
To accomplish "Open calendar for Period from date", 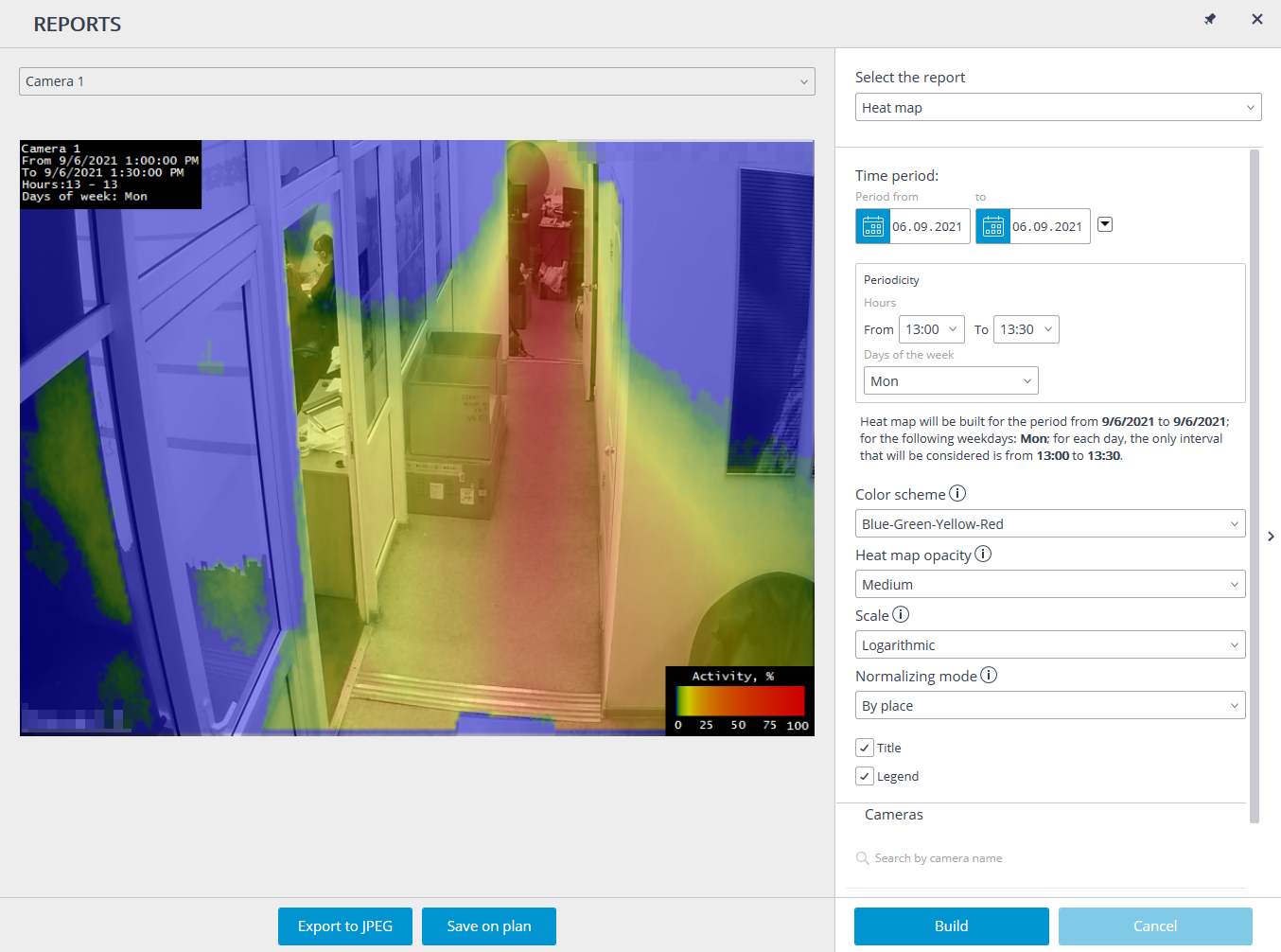I will pos(873,226).
